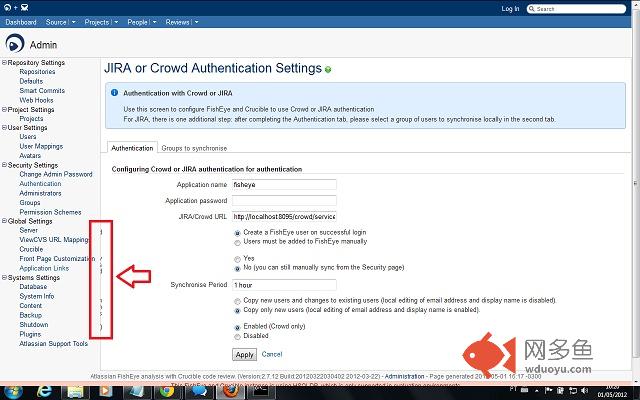Click the Admin section logo icon
The height and width of the screenshot is (400, 640).
click(15, 43)
